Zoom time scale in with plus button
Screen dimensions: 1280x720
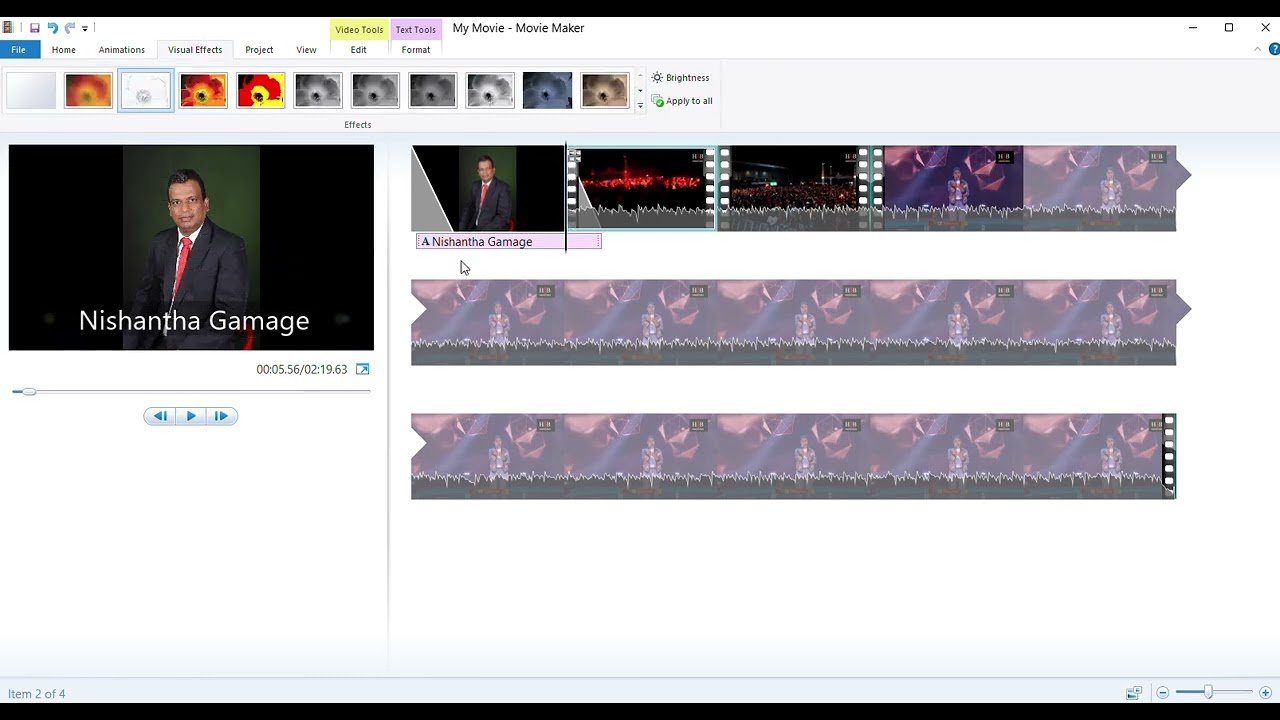1265,693
